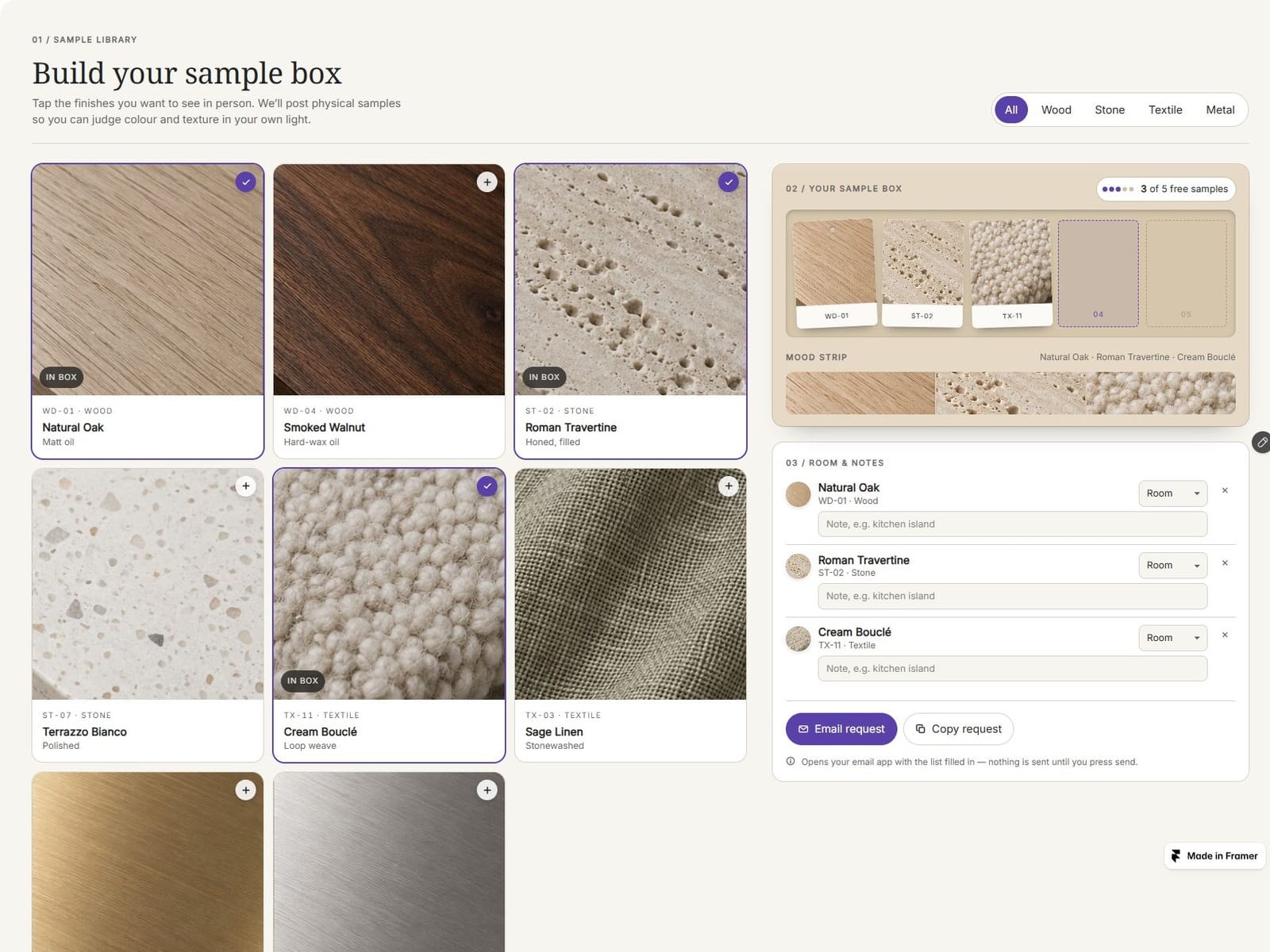Click the "3 of 5 free samples" counter
The image size is (1270, 952).
[x=1166, y=189]
